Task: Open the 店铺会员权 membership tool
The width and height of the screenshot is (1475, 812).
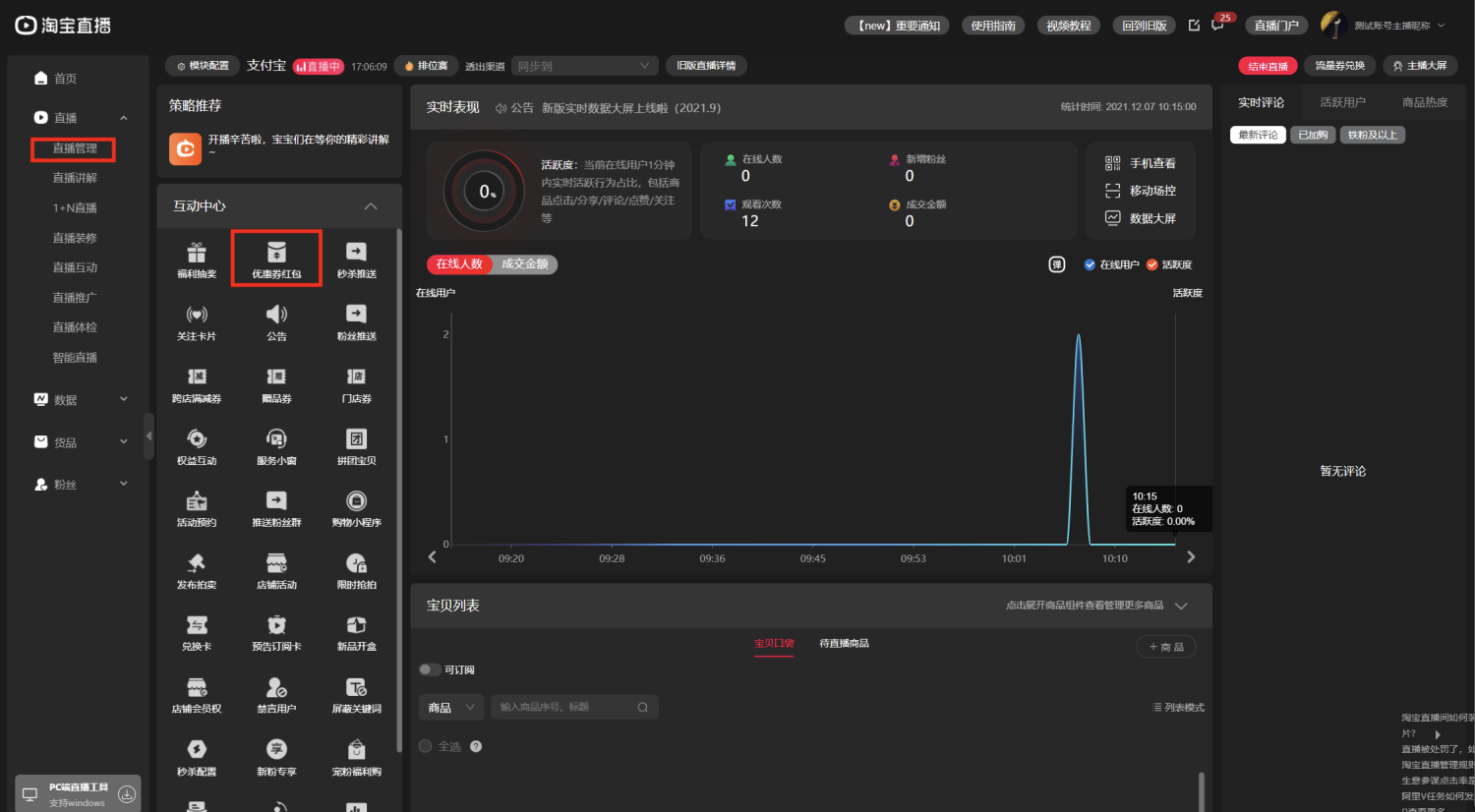Action: [x=197, y=695]
